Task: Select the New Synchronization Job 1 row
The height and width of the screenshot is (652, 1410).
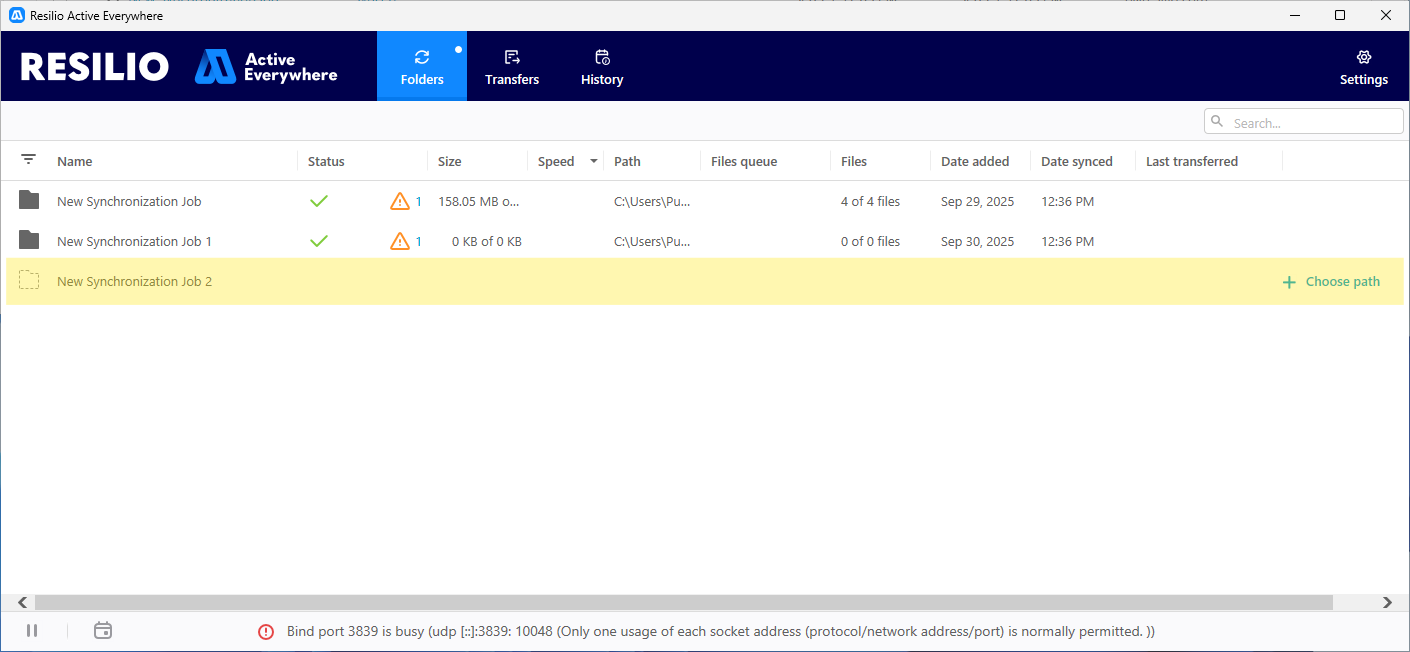Action: coord(135,242)
